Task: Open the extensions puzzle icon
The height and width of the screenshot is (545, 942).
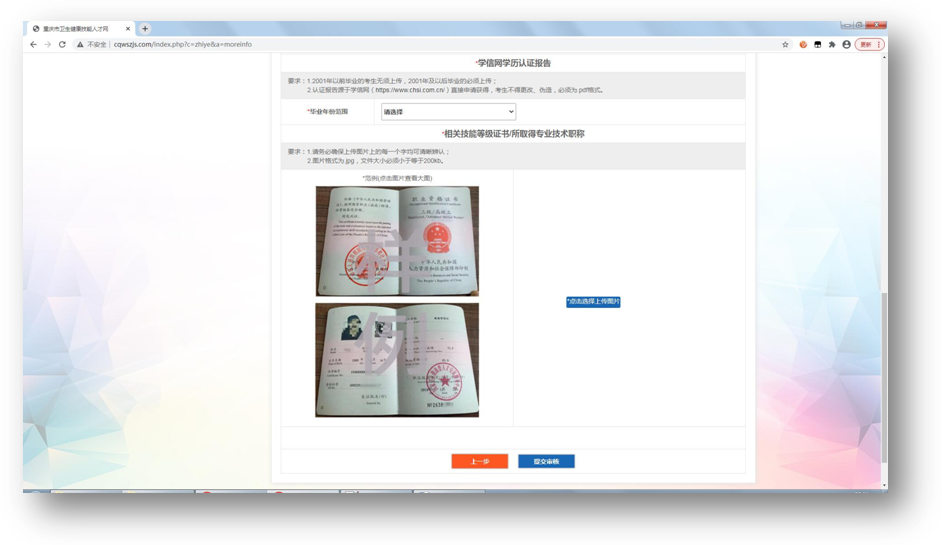Action: click(832, 45)
